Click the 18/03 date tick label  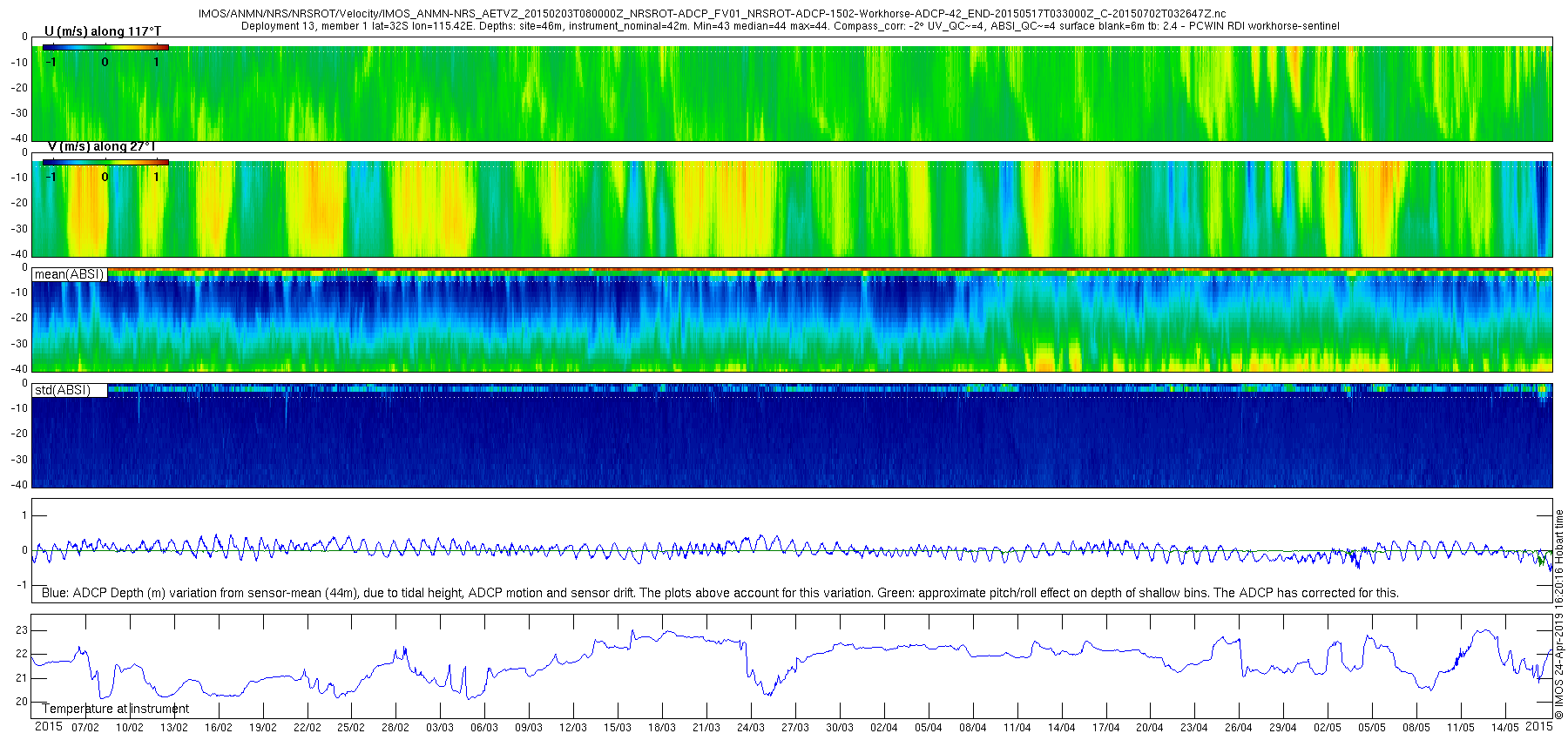point(662,728)
